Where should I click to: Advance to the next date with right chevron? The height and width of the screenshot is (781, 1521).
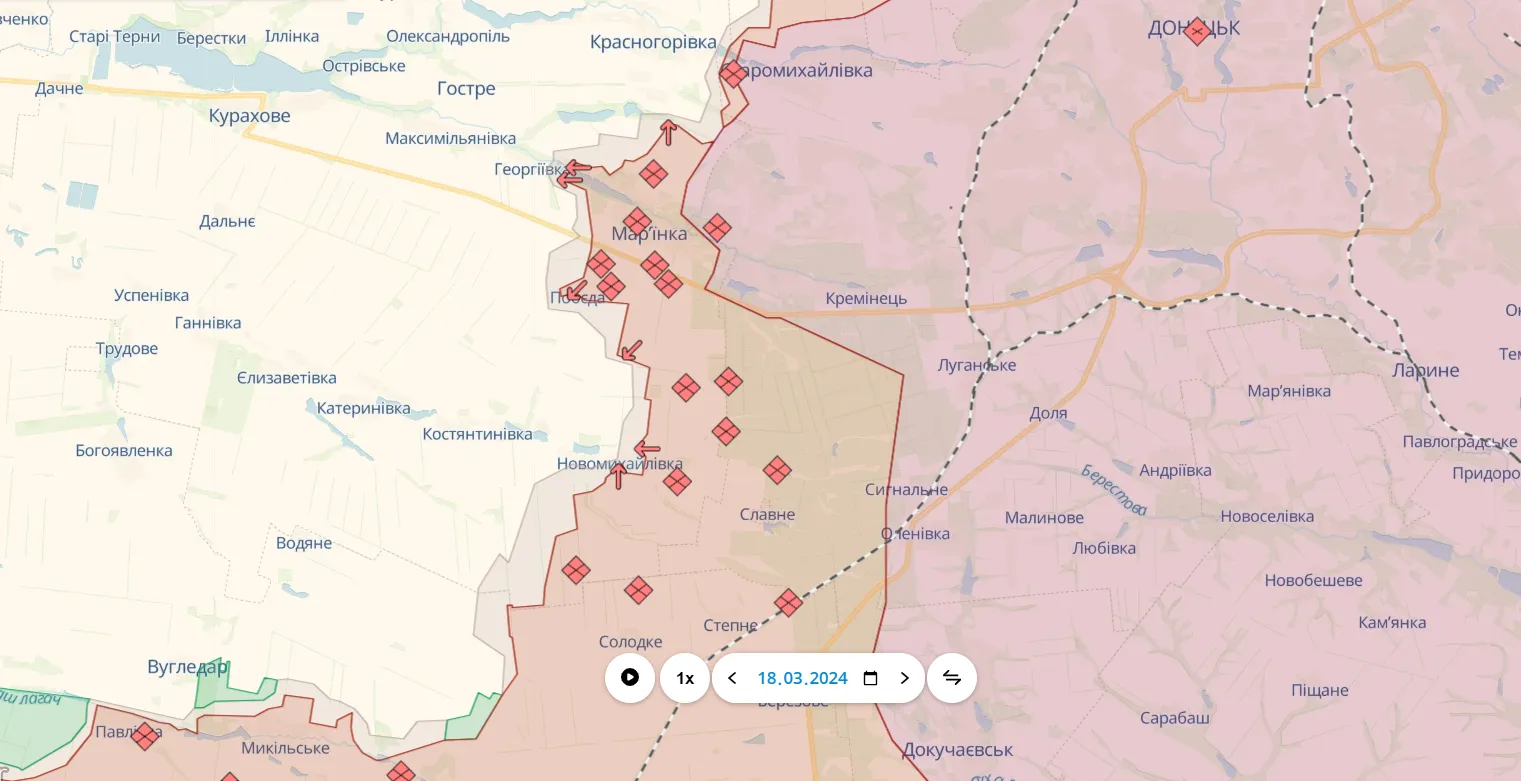click(904, 678)
